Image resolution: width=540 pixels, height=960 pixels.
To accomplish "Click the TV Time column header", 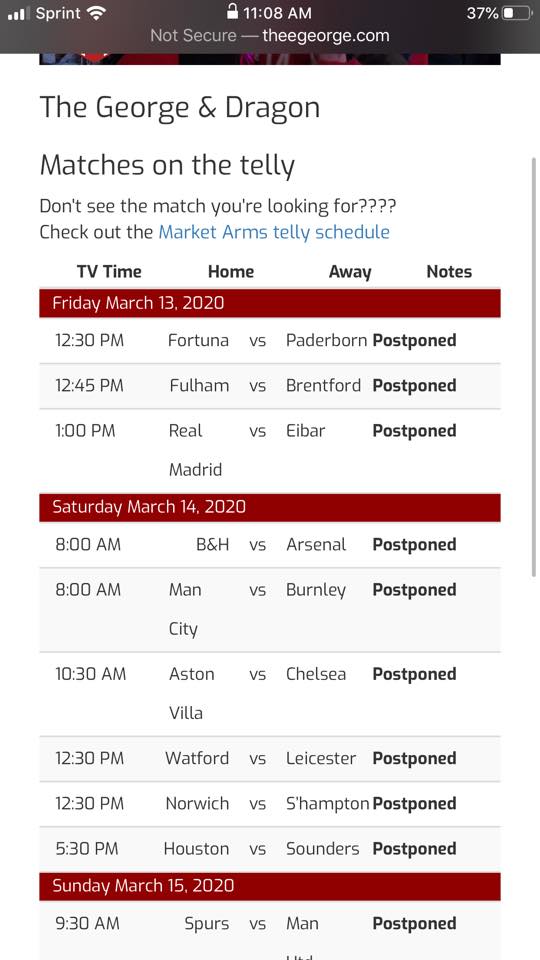I will 109,272.
